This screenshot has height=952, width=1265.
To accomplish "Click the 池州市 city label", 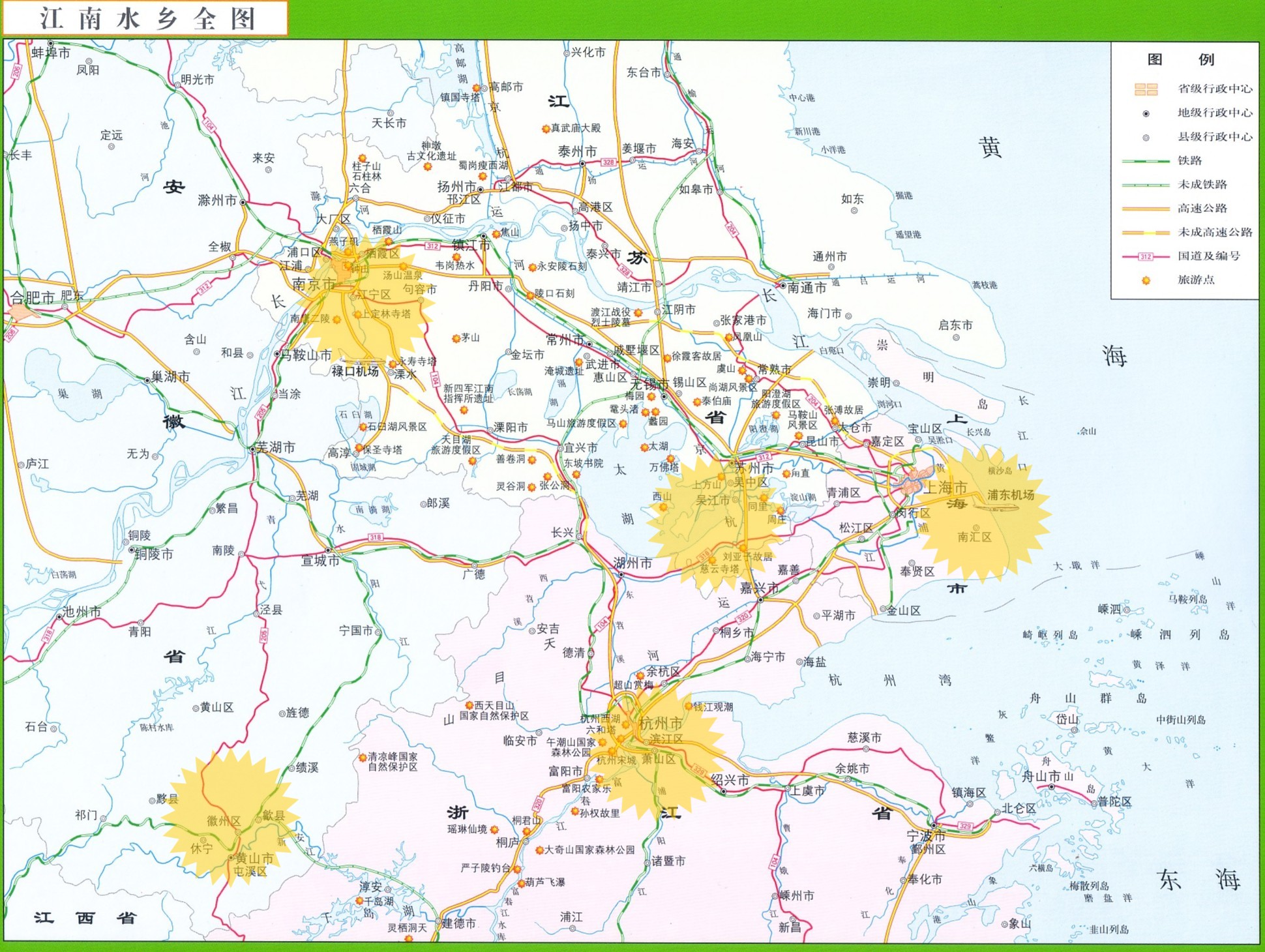I will pos(82,612).
